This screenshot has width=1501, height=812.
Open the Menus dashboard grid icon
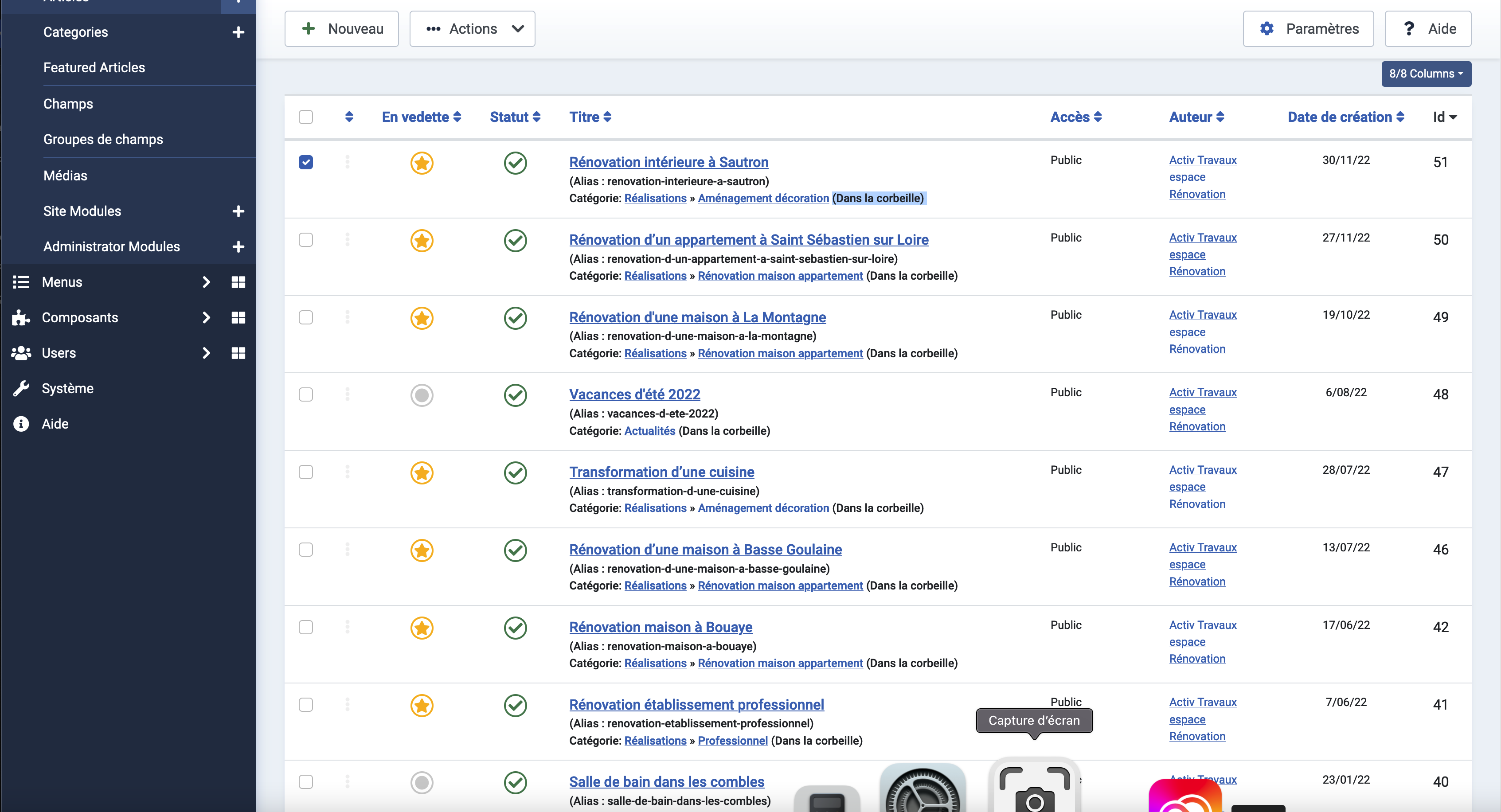pyautogui.click(x=238, y=282)
